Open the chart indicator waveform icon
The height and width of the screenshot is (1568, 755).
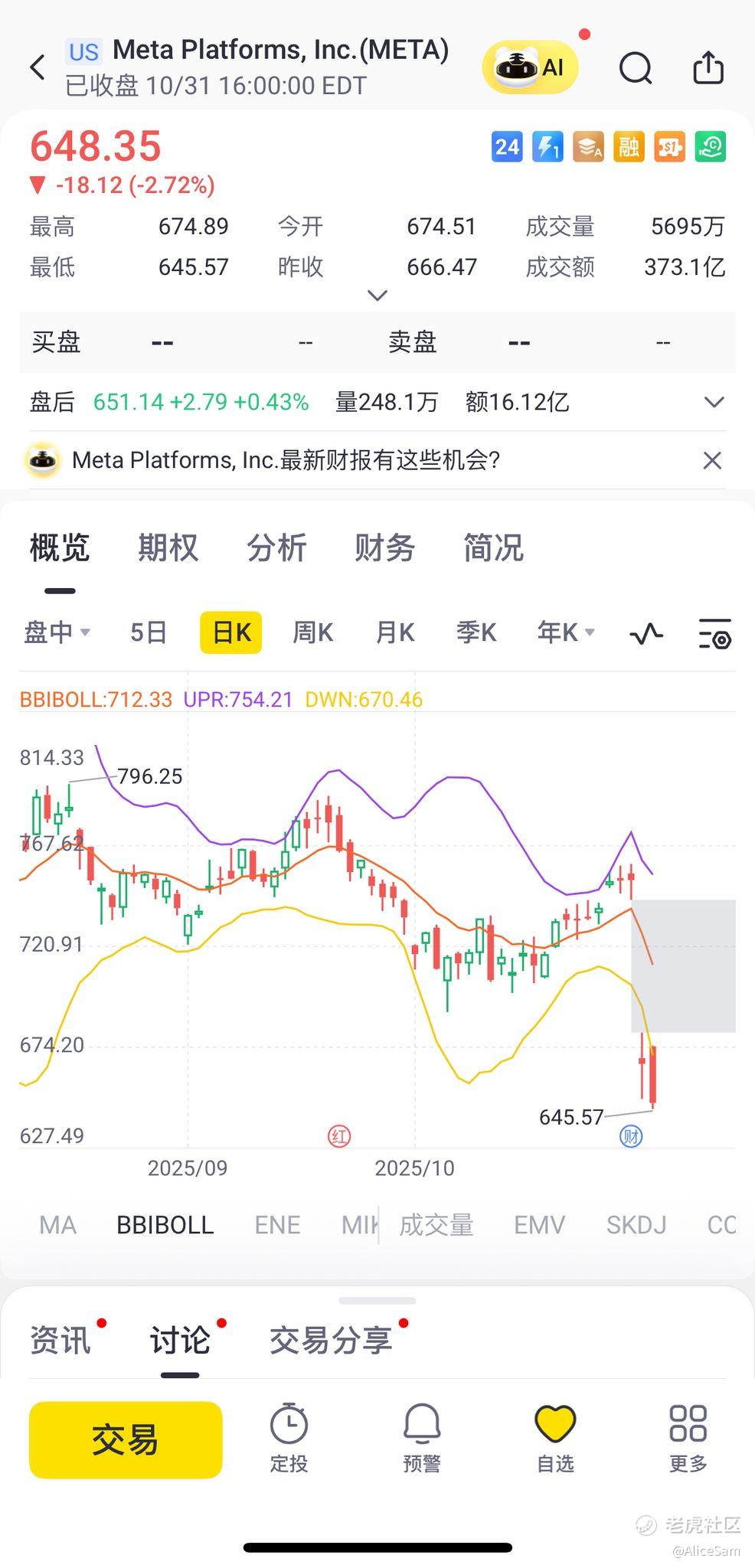pos(646,633)
